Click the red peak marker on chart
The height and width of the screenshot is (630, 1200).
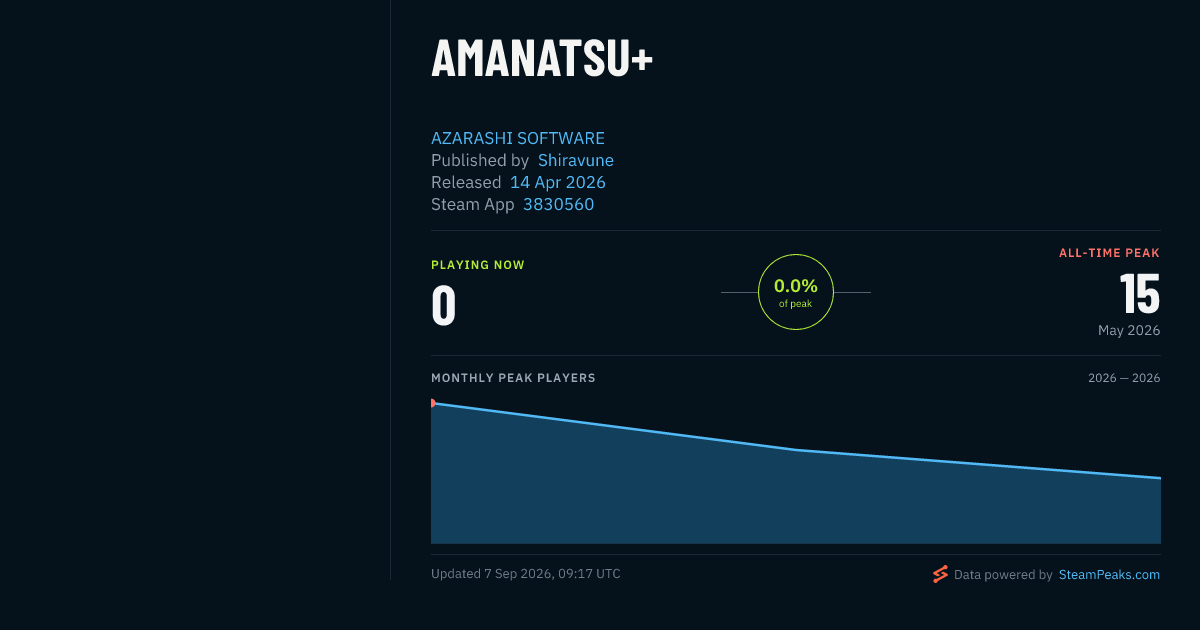tap(433, 403)
